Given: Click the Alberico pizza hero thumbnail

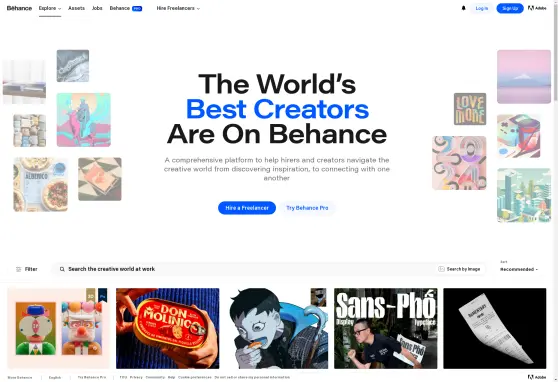Looking at the screenshot, I should click(x=41, y=184).
